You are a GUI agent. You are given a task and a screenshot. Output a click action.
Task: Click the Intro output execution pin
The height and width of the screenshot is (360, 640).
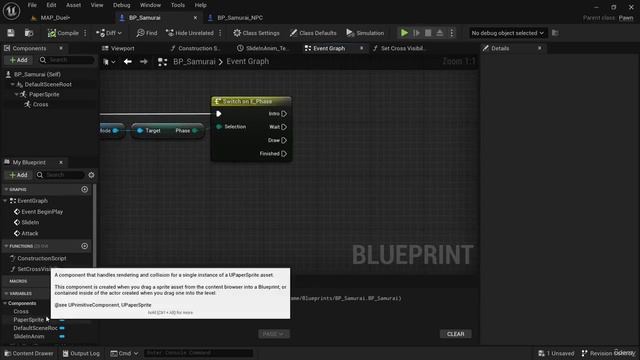coord(284,114)
